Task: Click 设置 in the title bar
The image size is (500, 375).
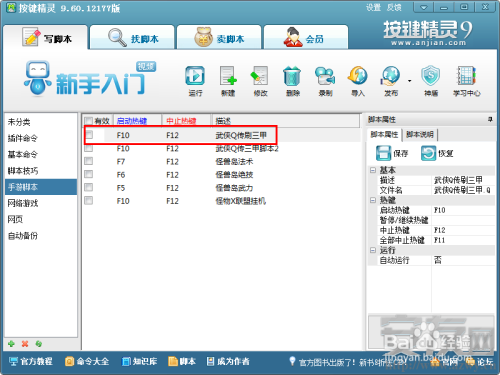Action: 373,7
